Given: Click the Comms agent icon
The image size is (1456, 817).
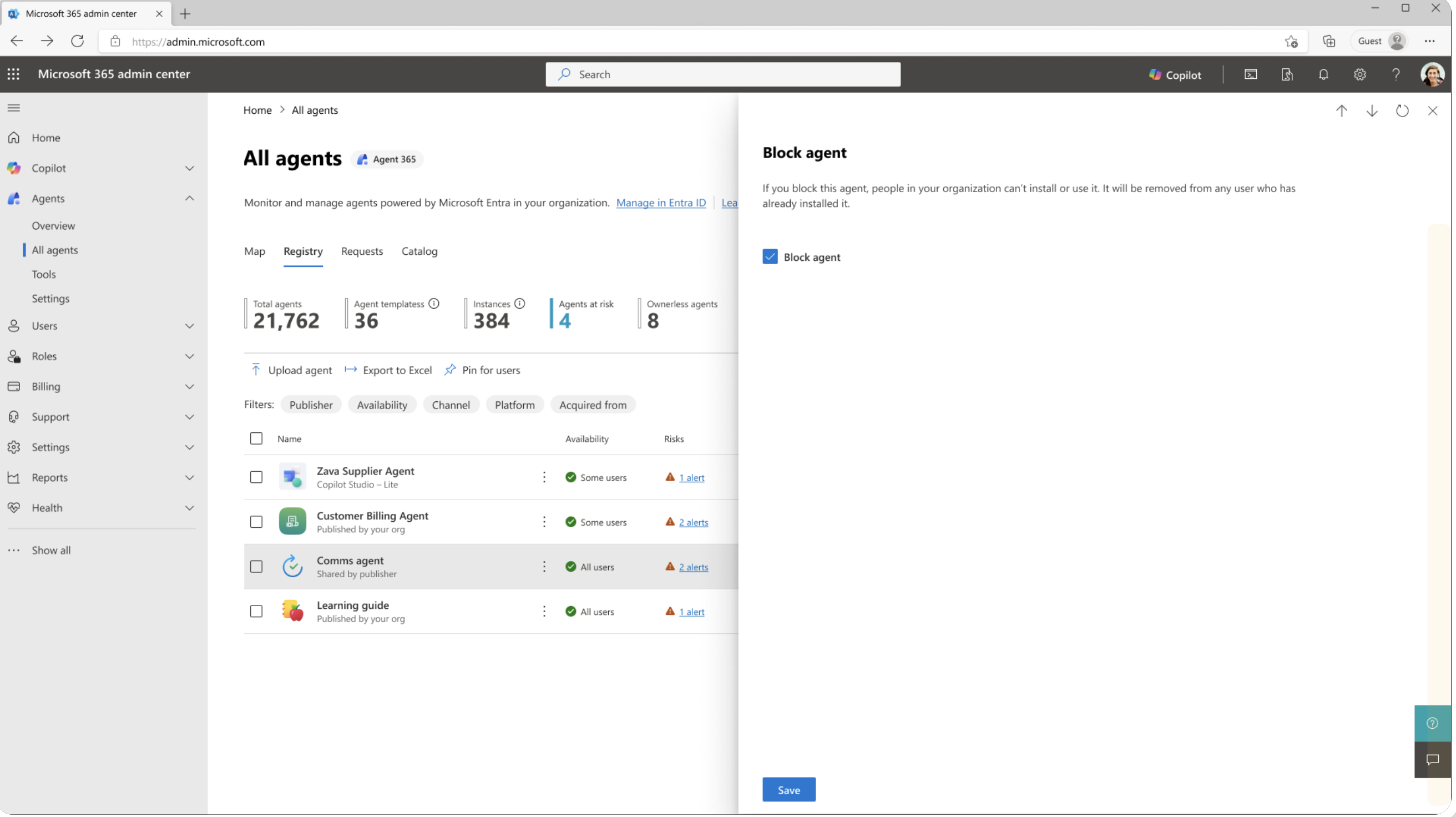Looking at the screenshot, I should [293, 567].
